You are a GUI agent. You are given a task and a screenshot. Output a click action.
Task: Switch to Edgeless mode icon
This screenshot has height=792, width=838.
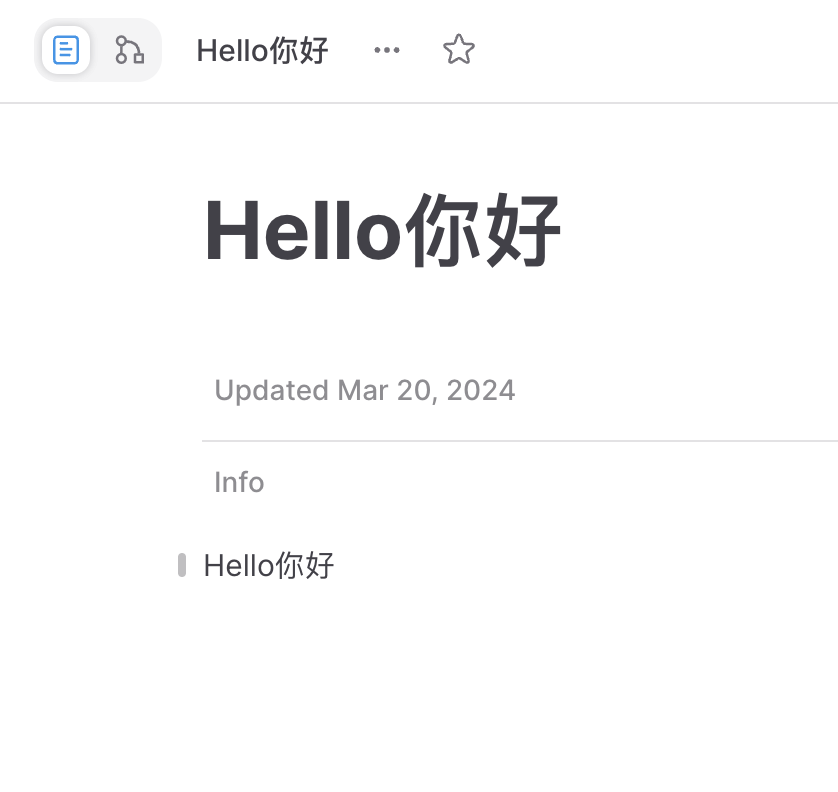pos(129,50)
